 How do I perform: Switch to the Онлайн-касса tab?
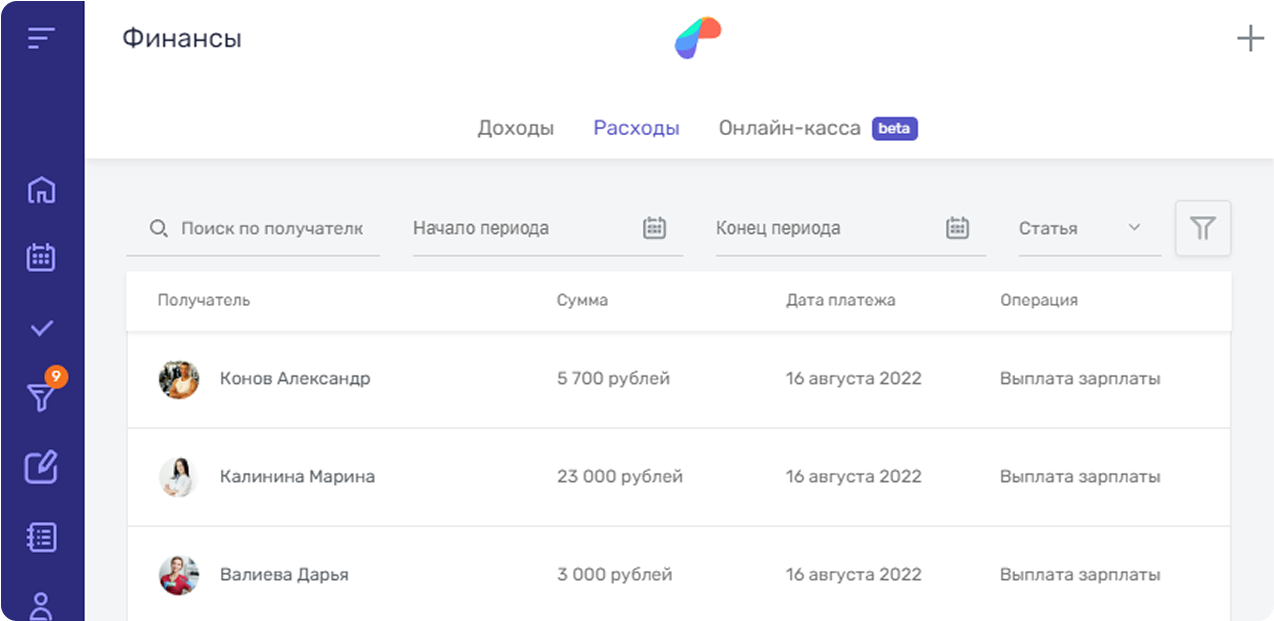coord(789,128)
